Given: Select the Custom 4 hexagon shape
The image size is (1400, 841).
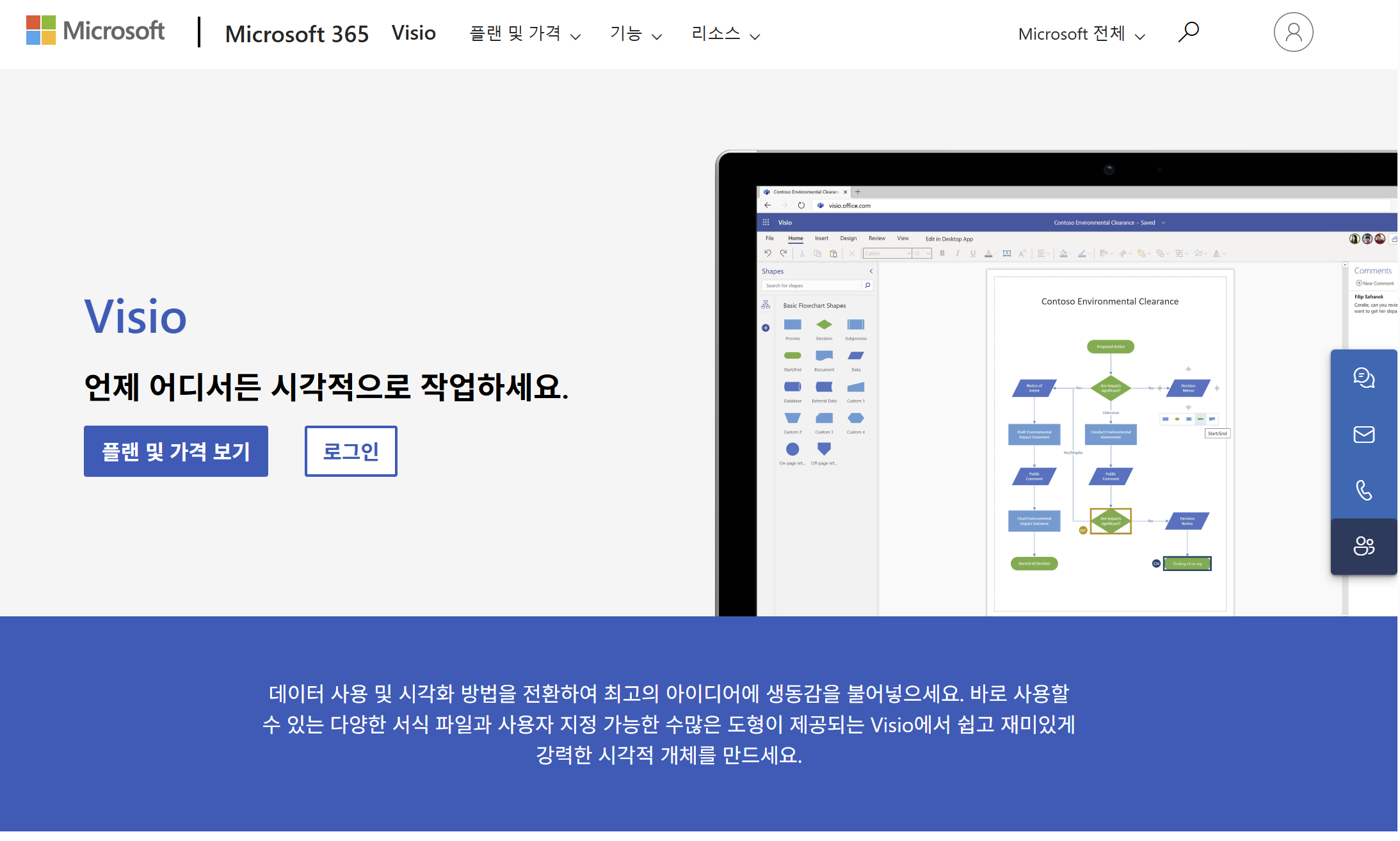Looking at the screenshot, I should click(x=855, y=418).
